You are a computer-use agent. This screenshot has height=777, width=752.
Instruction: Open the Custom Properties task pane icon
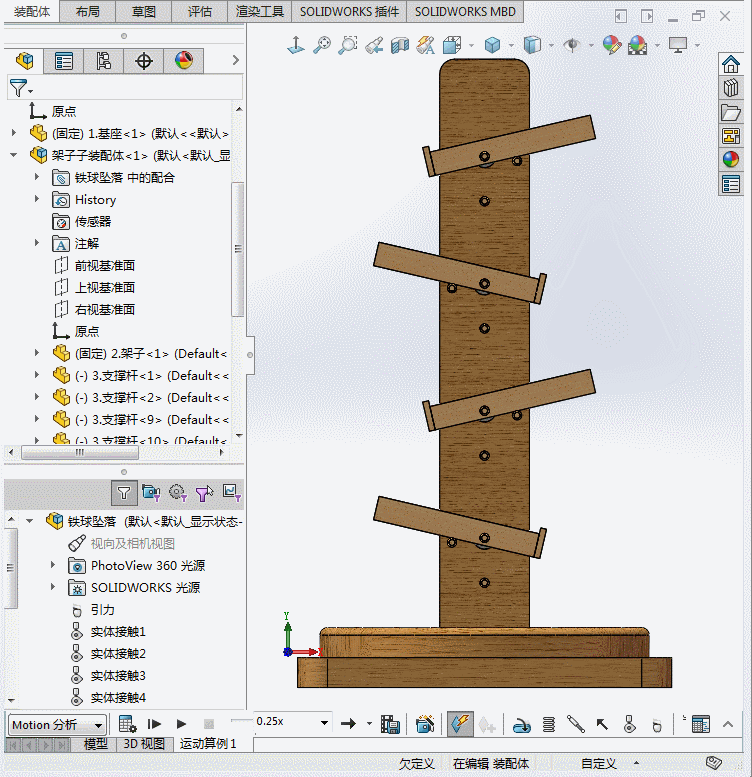click(731, 184)
